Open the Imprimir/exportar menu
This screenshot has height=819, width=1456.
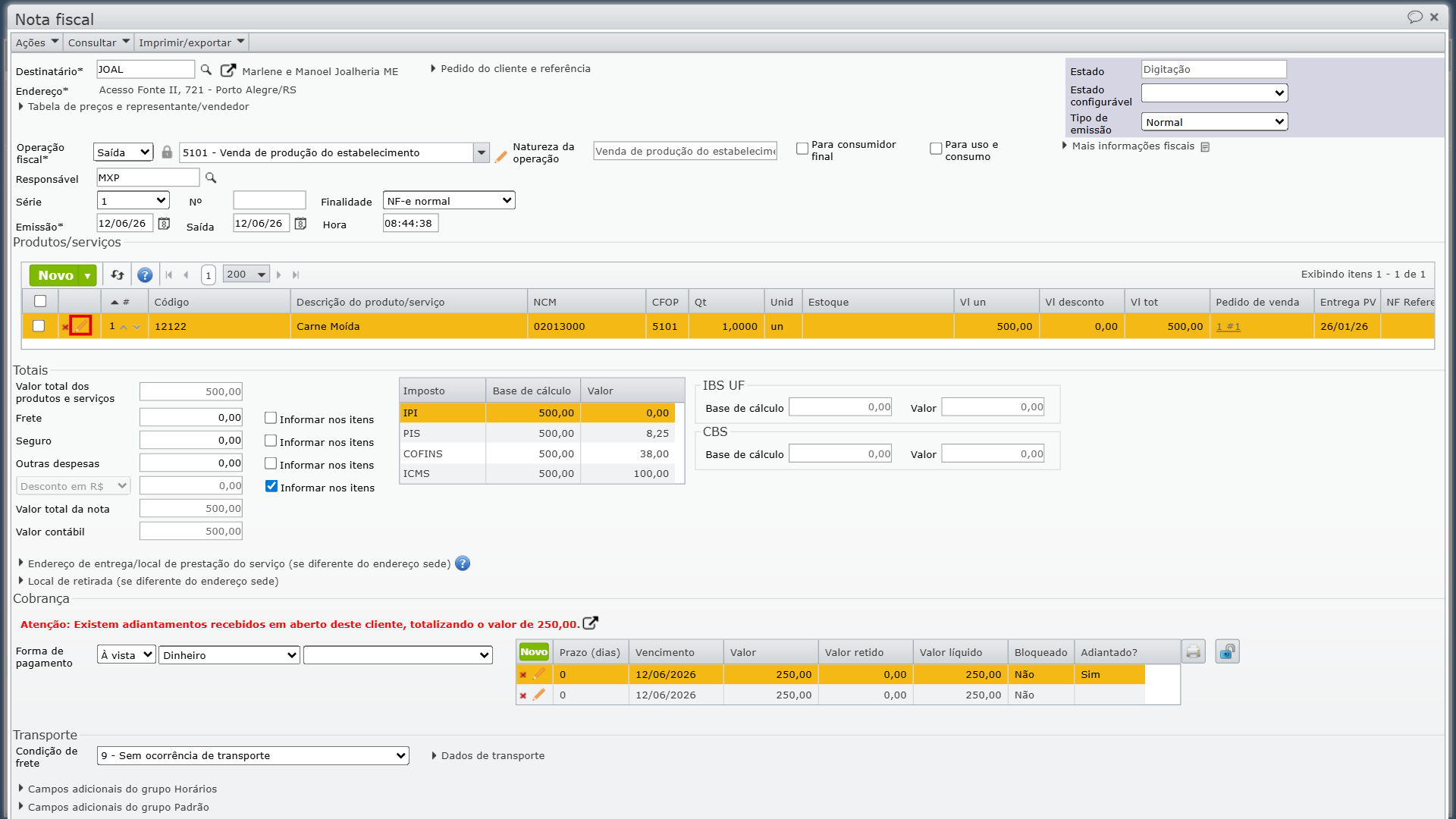[192, 42]
